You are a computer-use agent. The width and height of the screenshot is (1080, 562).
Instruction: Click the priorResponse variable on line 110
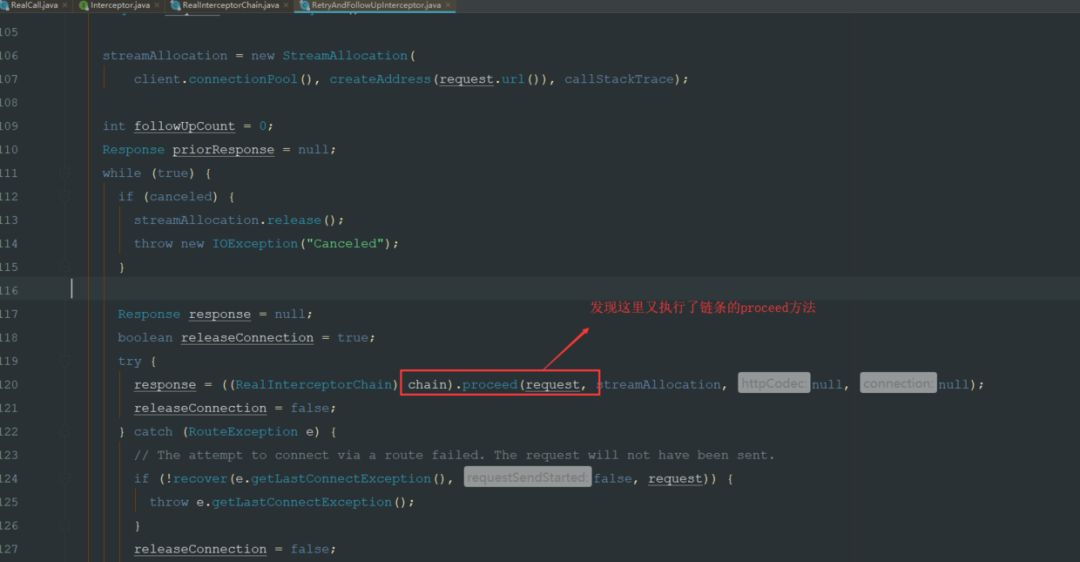pyautogui.click(x=223, y=149)
